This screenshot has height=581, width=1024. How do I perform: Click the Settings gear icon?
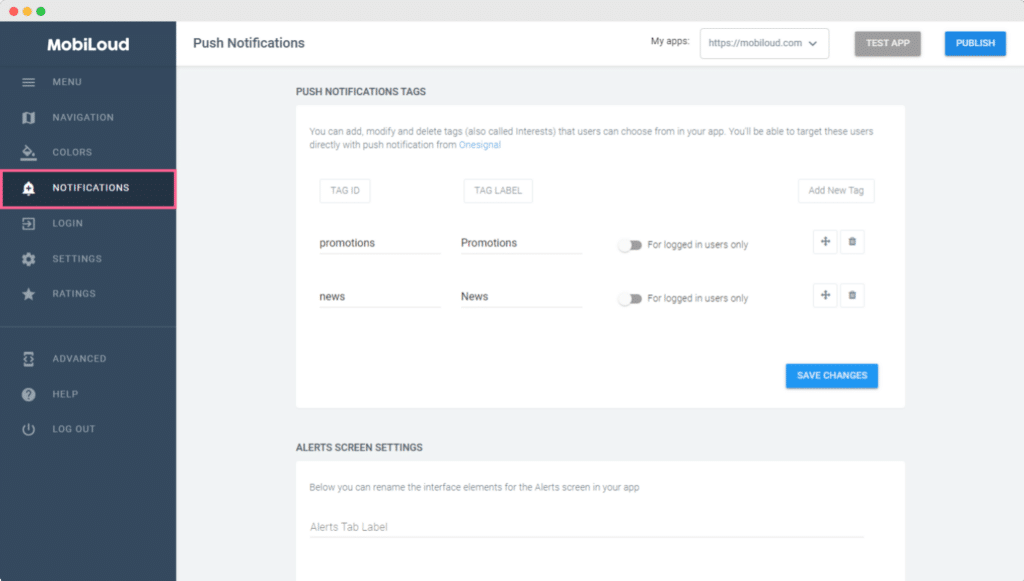[29, 259]
